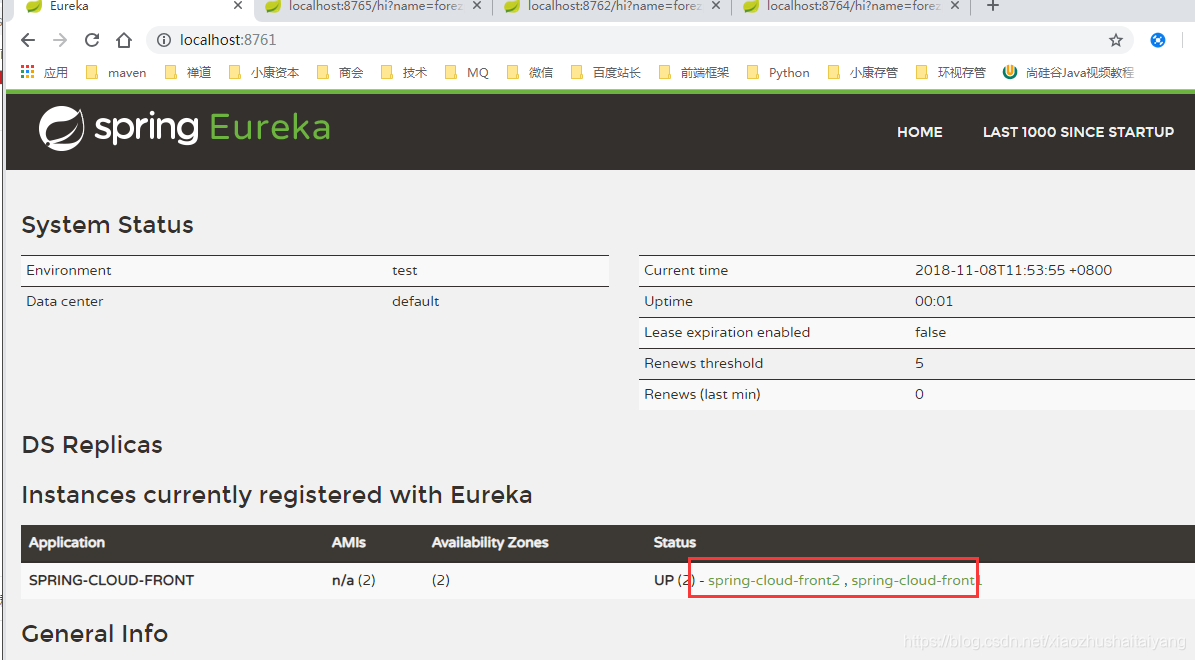Click the Spring Eureka logo
The height and width of the screenshot is (660, 1195).
pos(184,127)
